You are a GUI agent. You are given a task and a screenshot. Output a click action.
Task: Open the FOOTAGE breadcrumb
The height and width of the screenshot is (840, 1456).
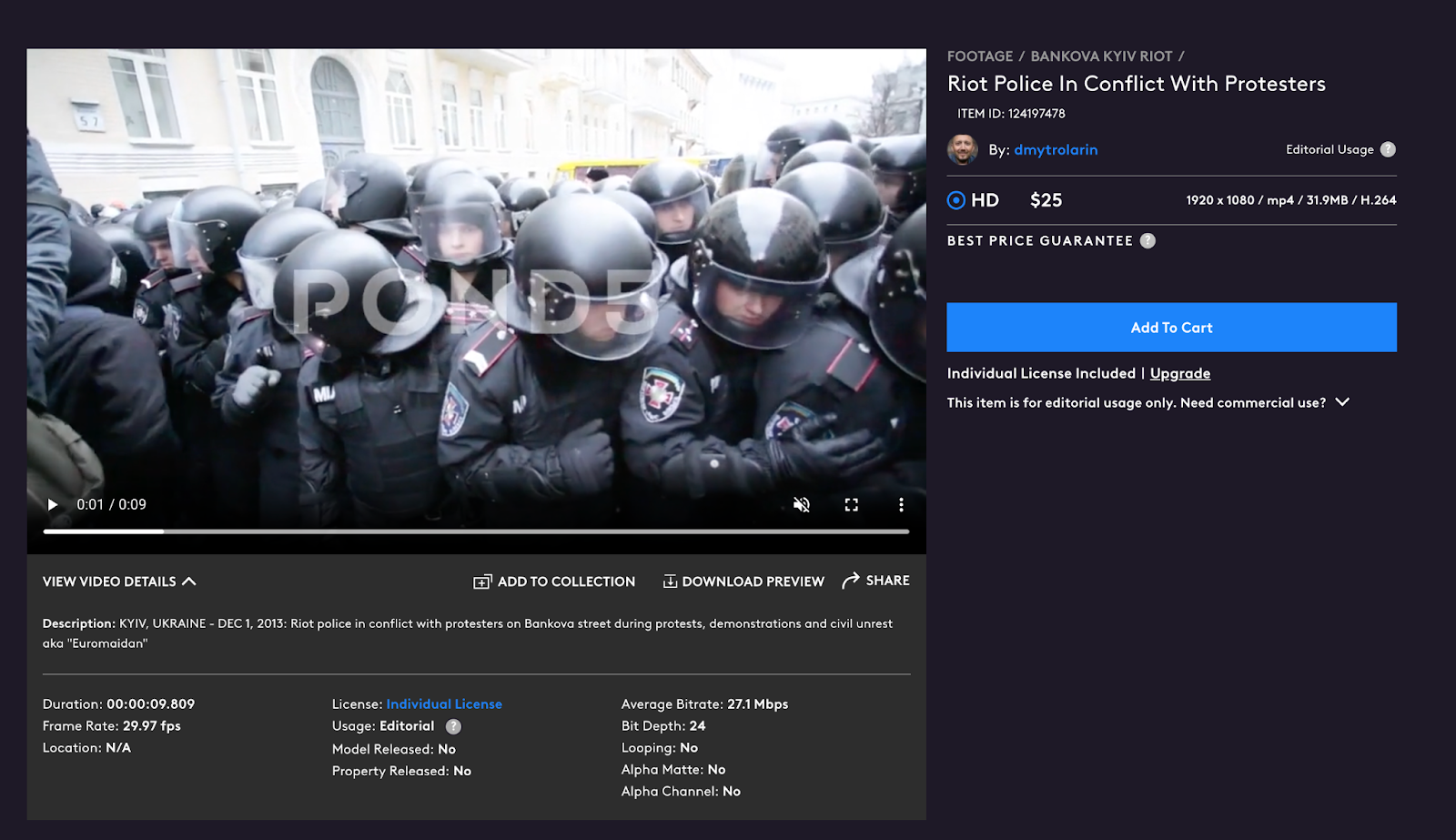980,56
